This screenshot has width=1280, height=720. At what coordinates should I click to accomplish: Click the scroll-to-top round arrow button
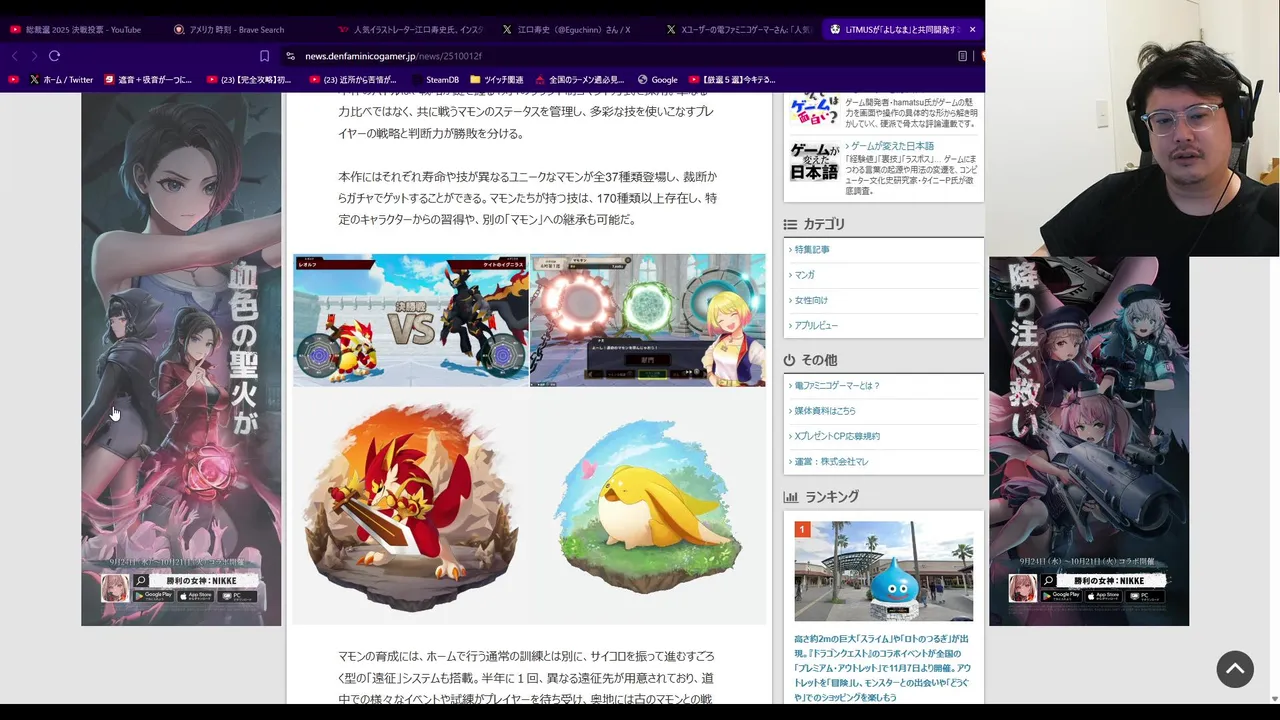coord(1235,669)
